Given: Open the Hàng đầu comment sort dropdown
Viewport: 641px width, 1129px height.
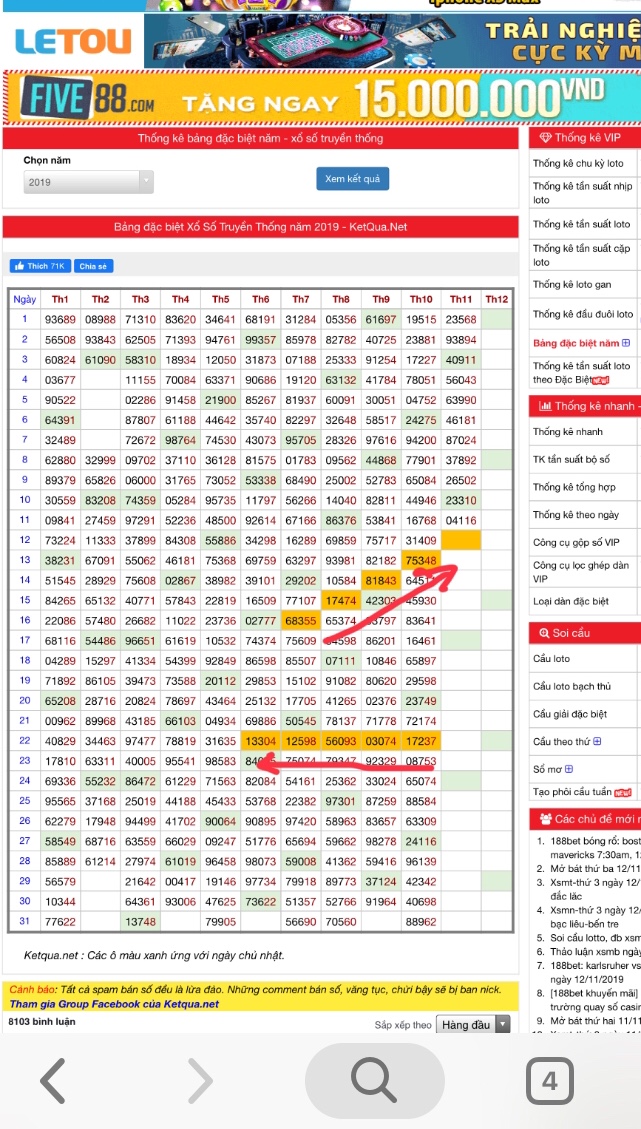Looking at the screenshot, I should pos(474,1024).
